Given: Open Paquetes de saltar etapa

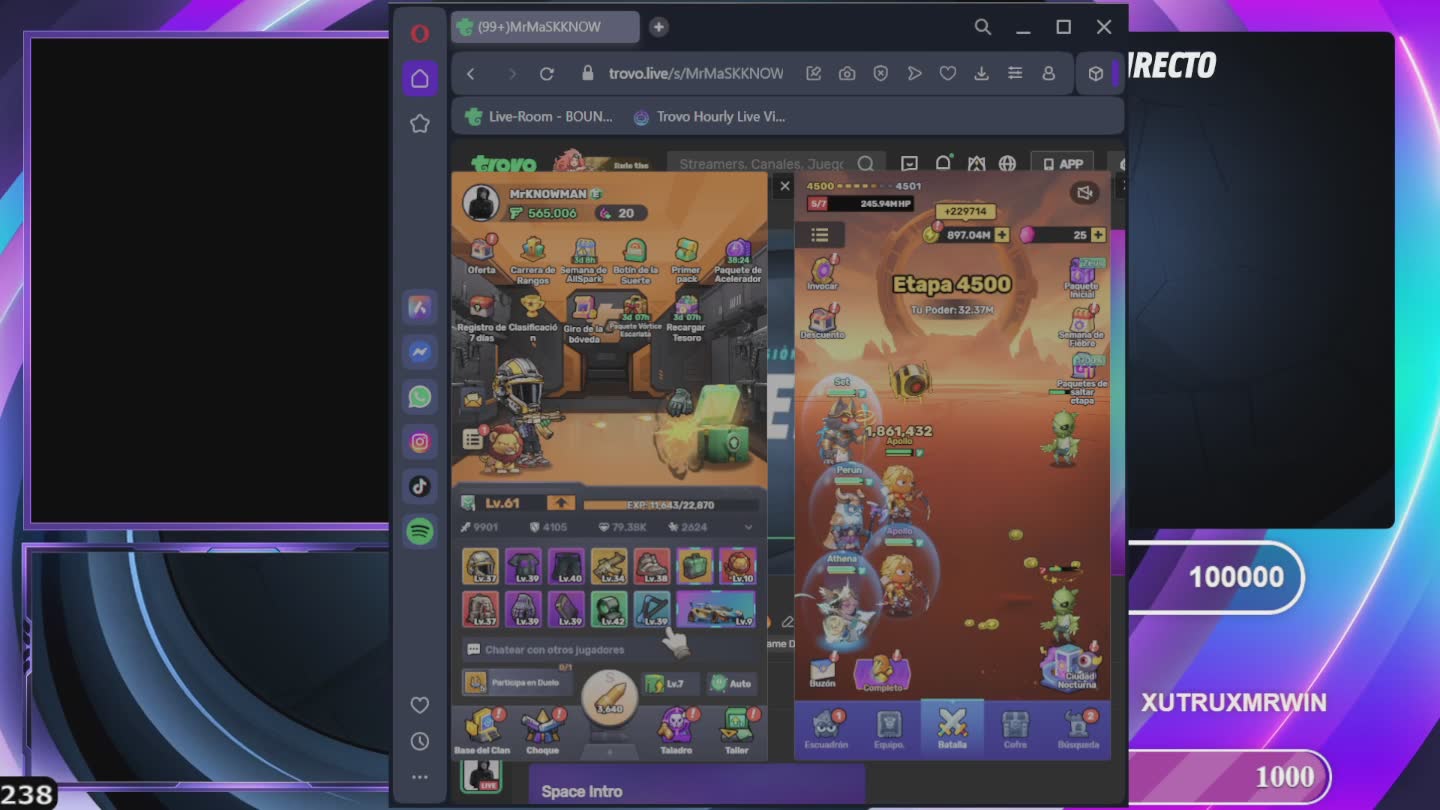Looking at the screenshot, I should click(x=1083, y=380).
